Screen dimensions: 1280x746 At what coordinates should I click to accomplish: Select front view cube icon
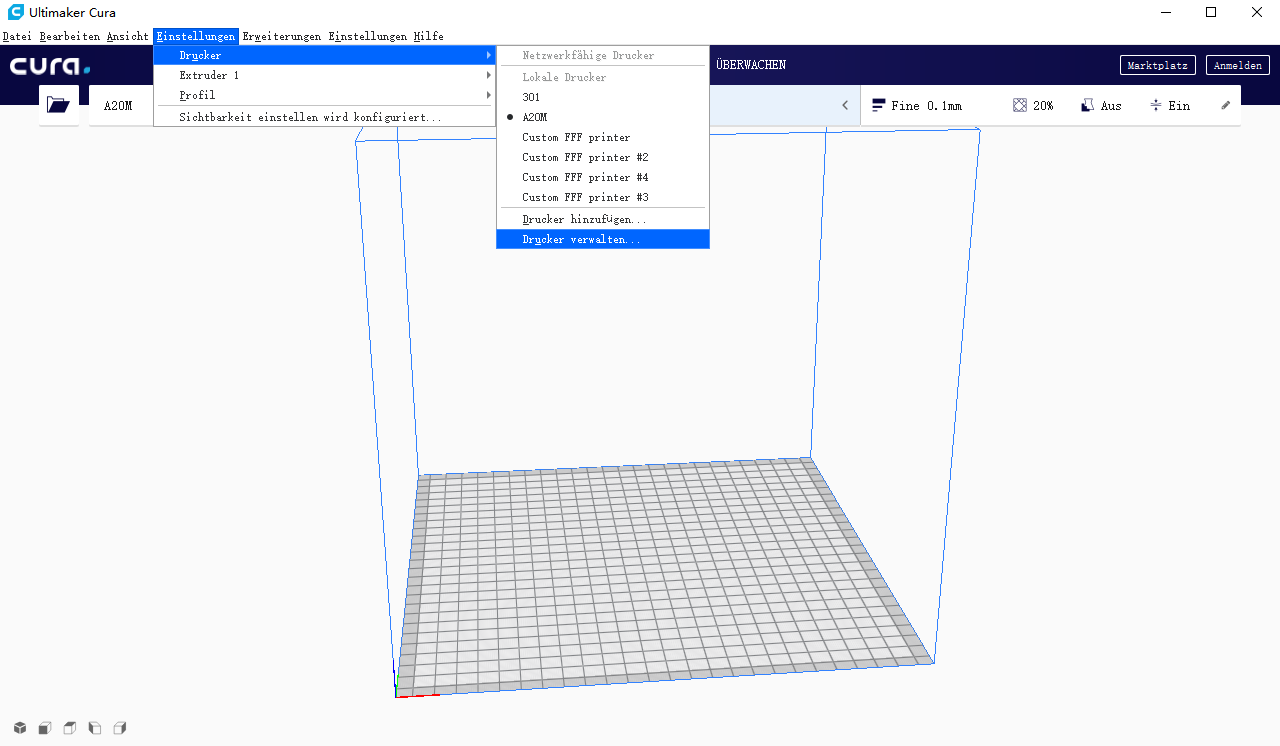[x=45, y=727]
